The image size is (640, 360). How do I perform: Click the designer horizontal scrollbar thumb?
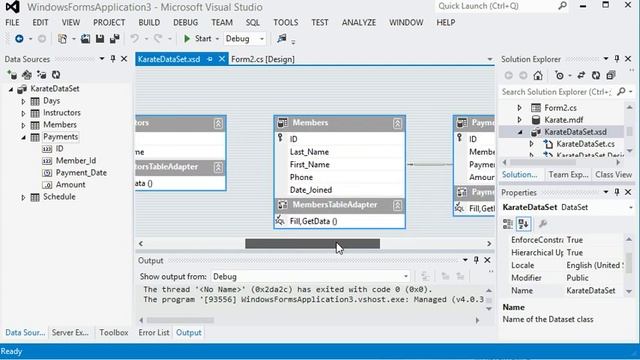312,244
